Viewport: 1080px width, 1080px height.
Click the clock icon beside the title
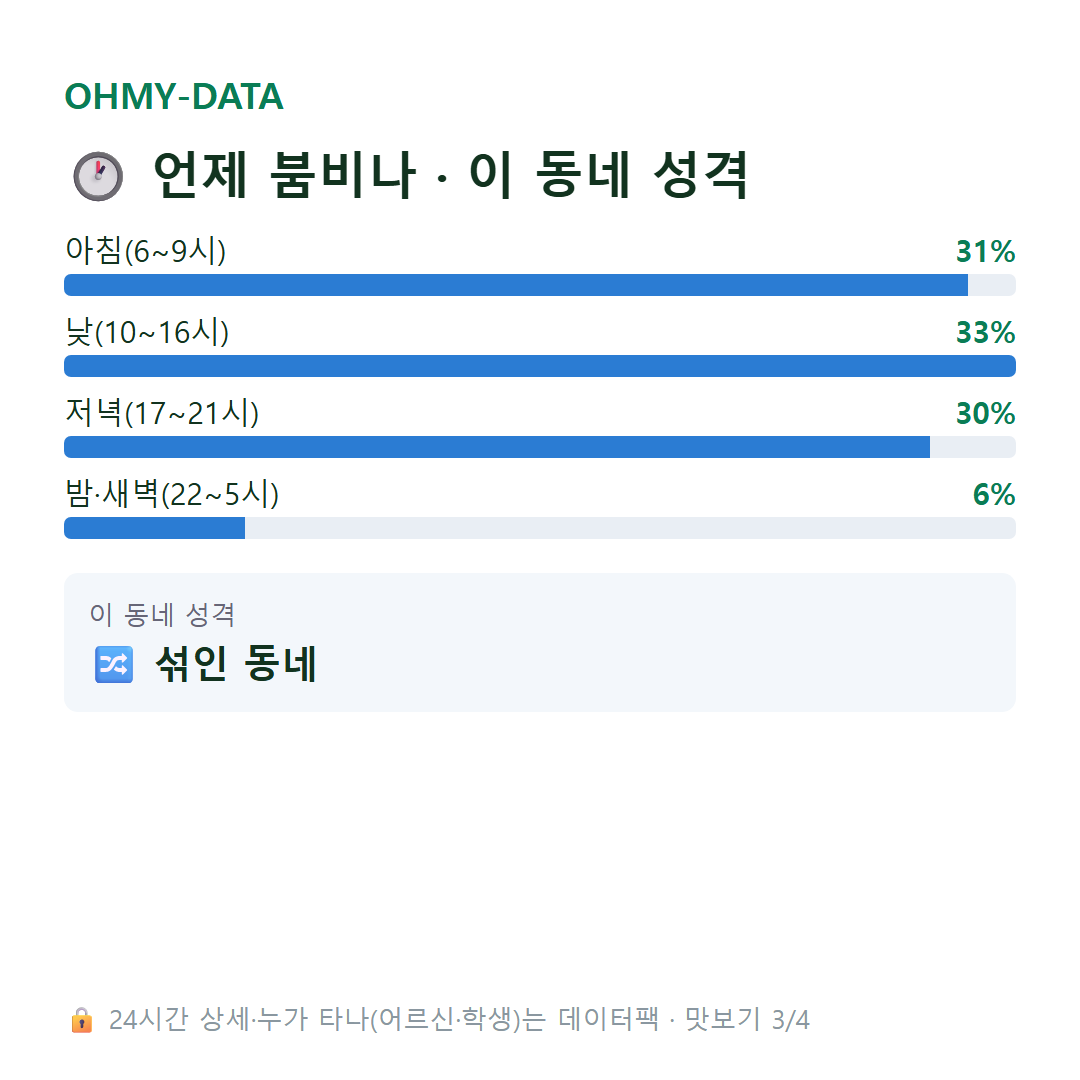[x=98, y=176]
